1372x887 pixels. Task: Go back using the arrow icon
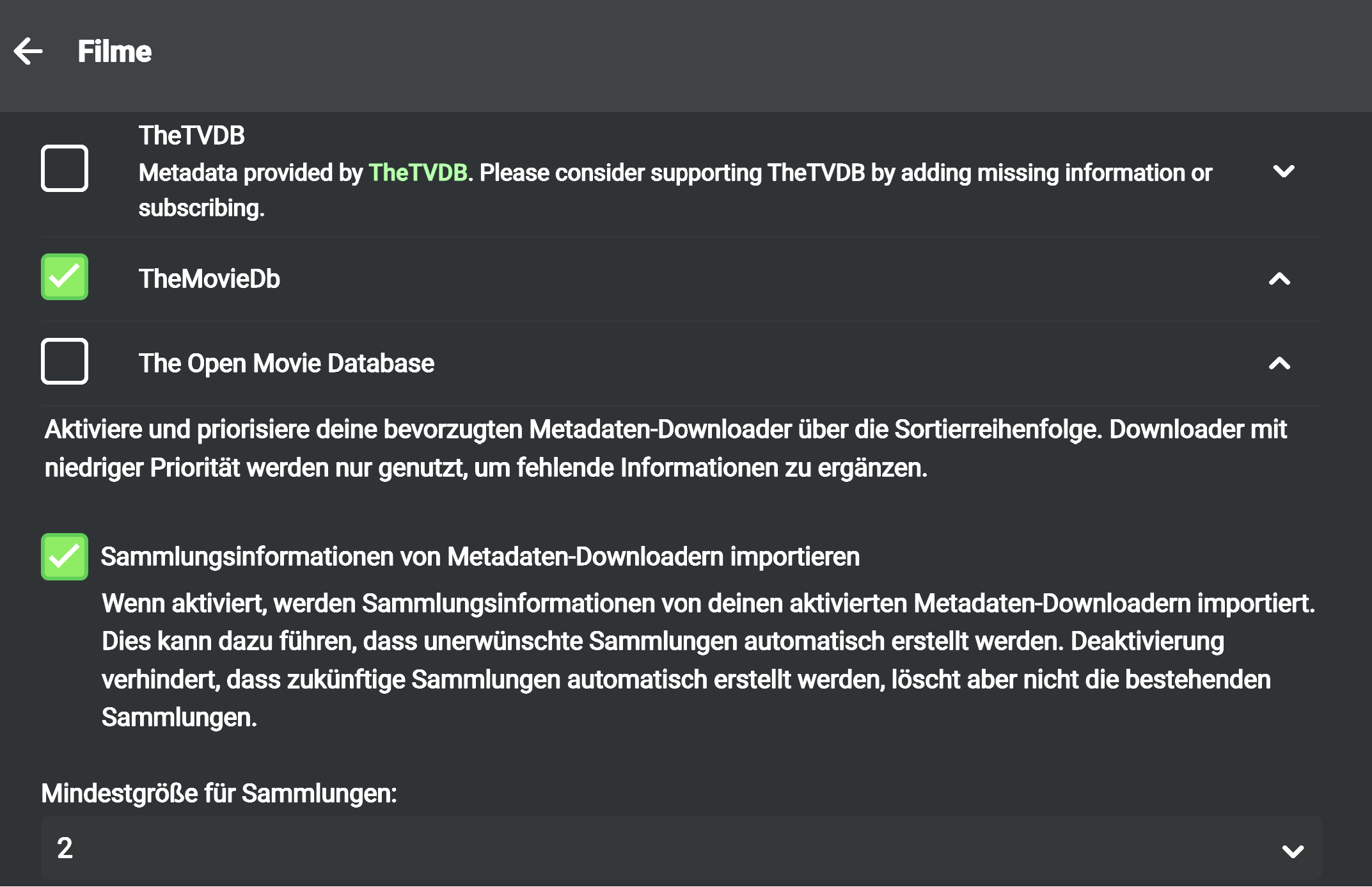pos(28,51)
